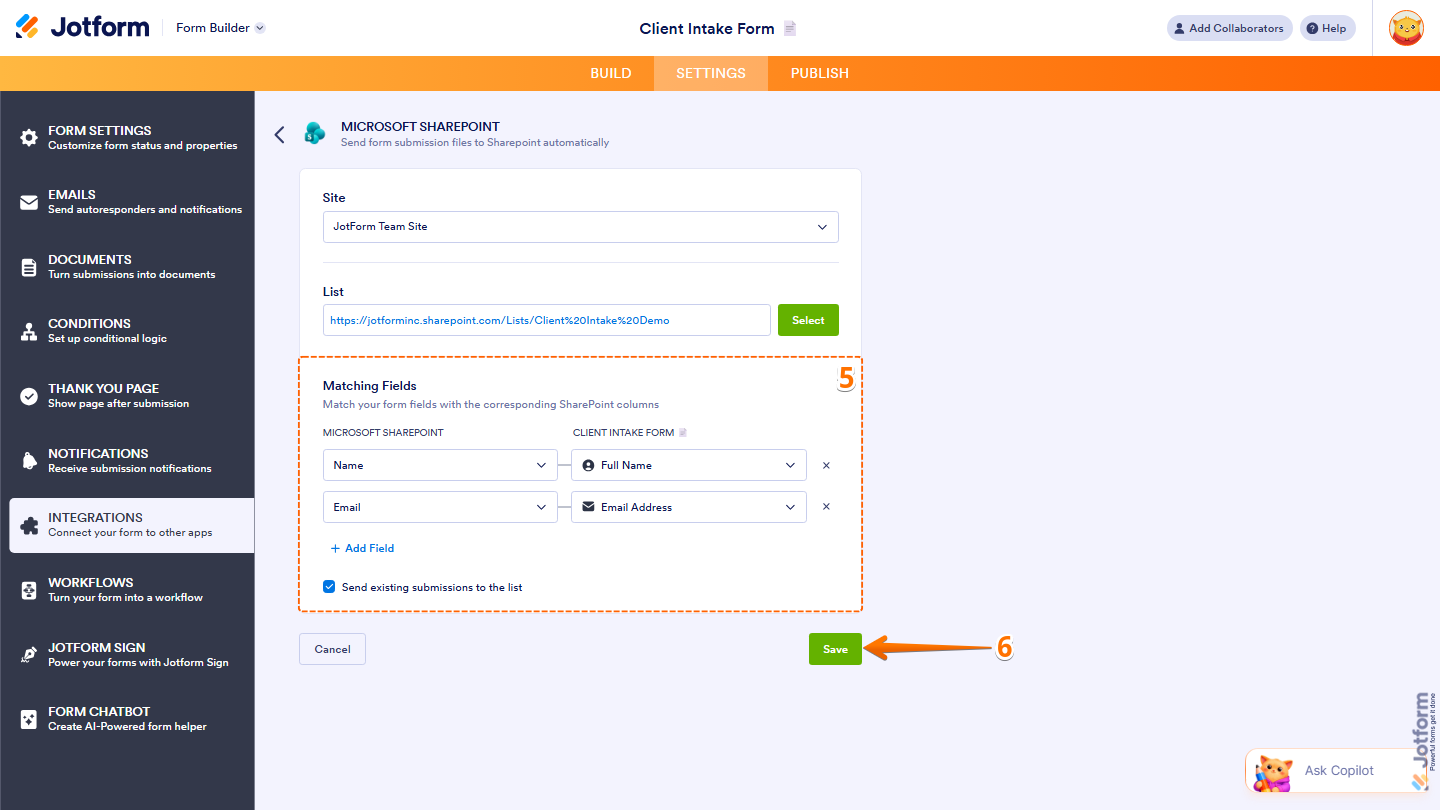Image resolution: width=1440 pixels, height=810 pixels.
Task: Click the SharePoint list URL field
Action: (x=546, y=319)
